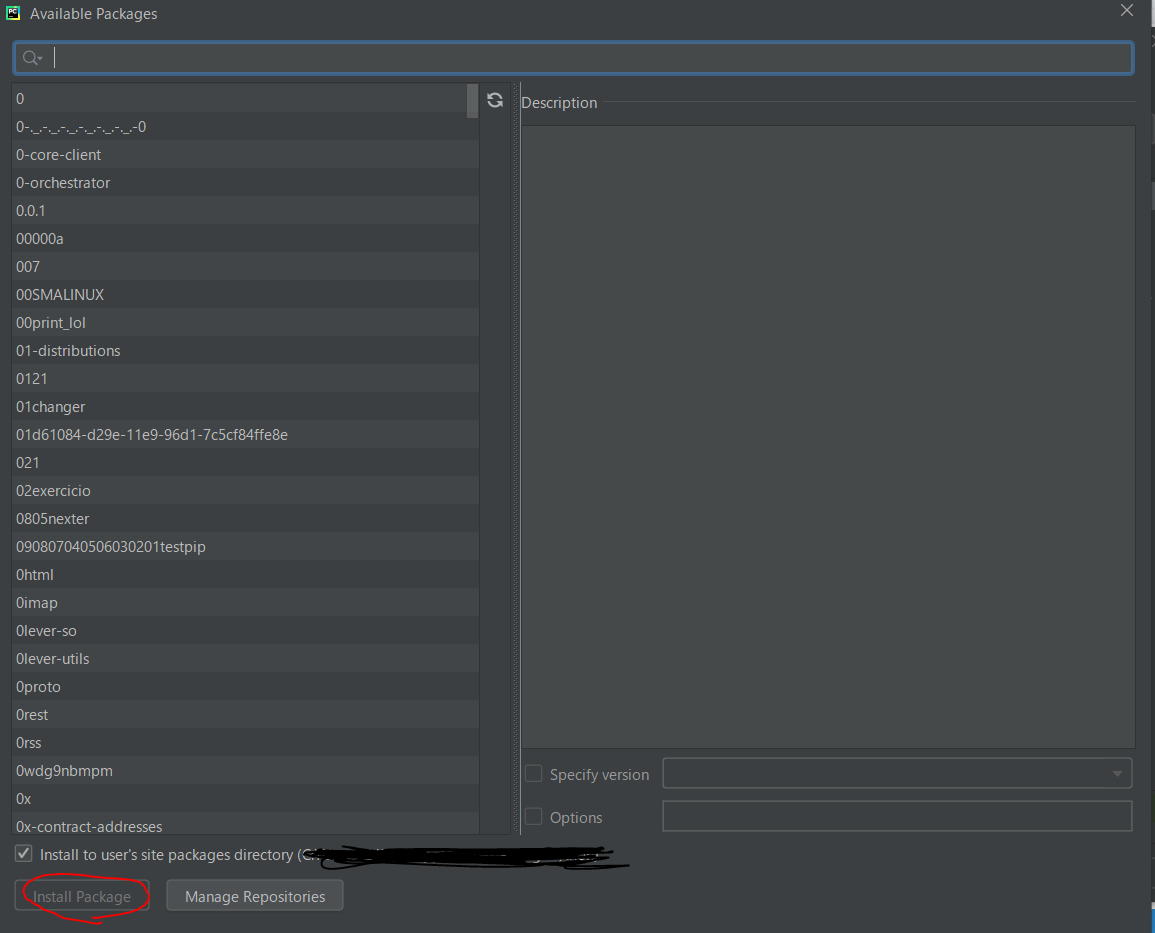
Task: Select the 0wdg9nbmpm package
Action: click(x=245, y=770)
